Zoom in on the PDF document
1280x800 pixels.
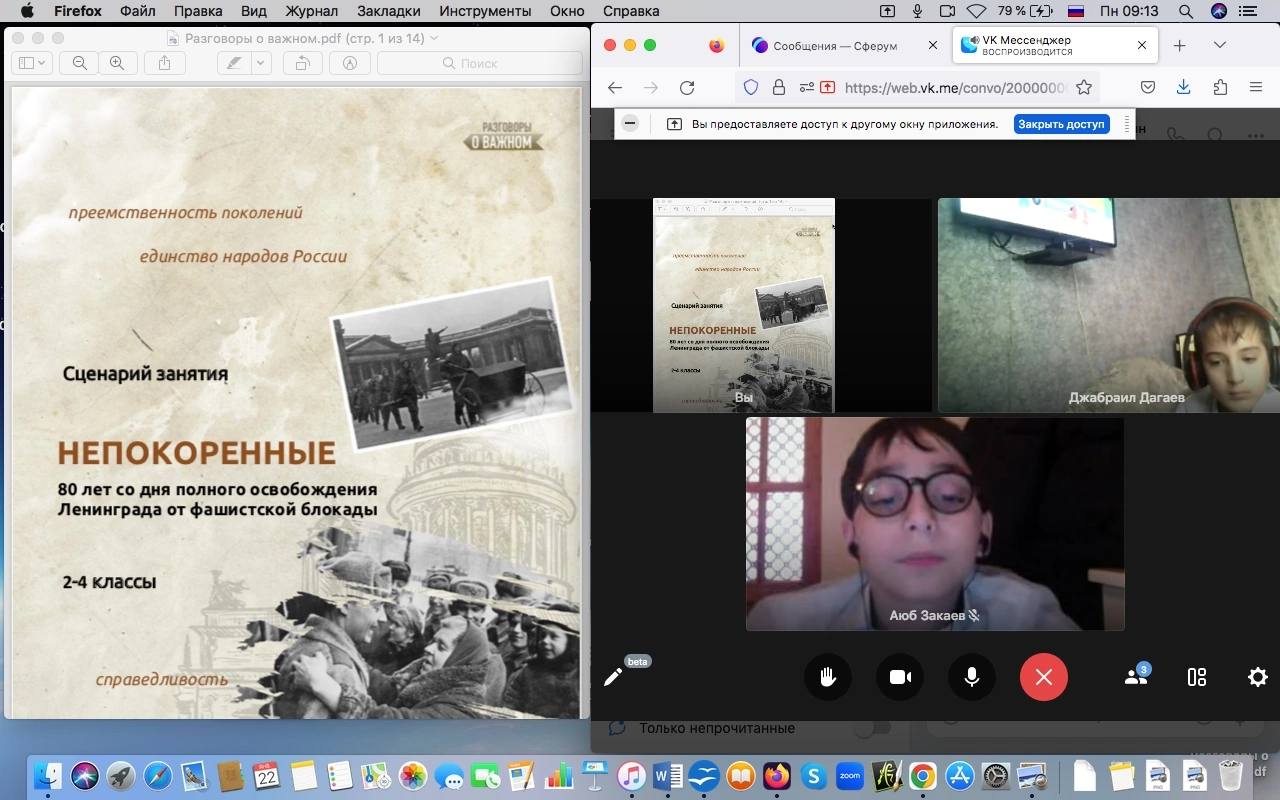[117, 63]
